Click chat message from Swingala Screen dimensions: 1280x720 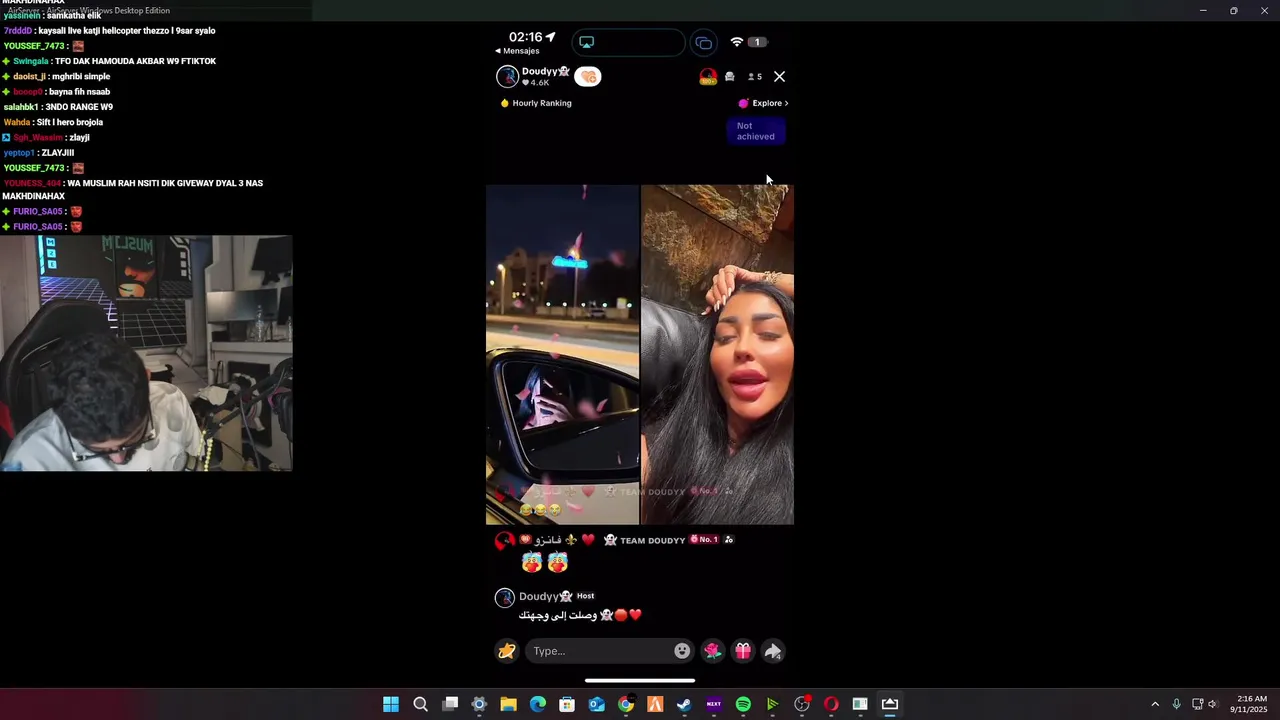point(109,61)
